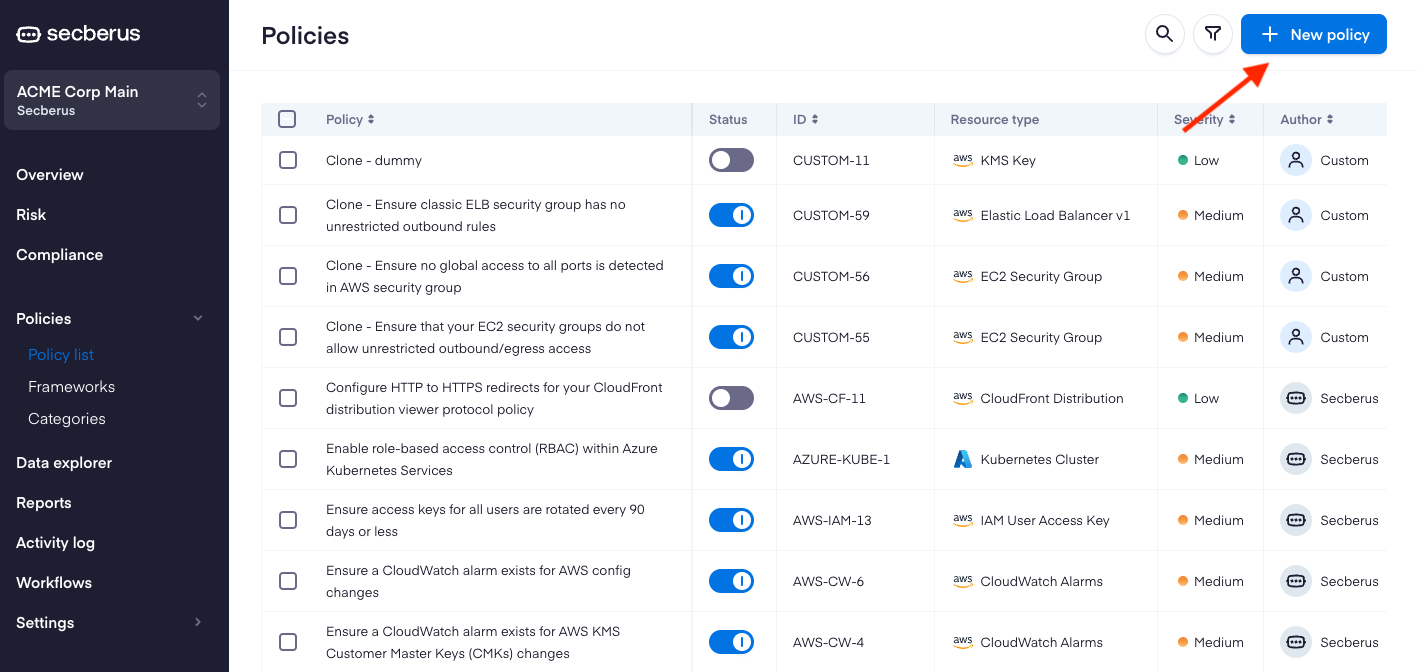
Task: Toggle the AWS-CW-4 policy status switch
Action: click(731, 642)
